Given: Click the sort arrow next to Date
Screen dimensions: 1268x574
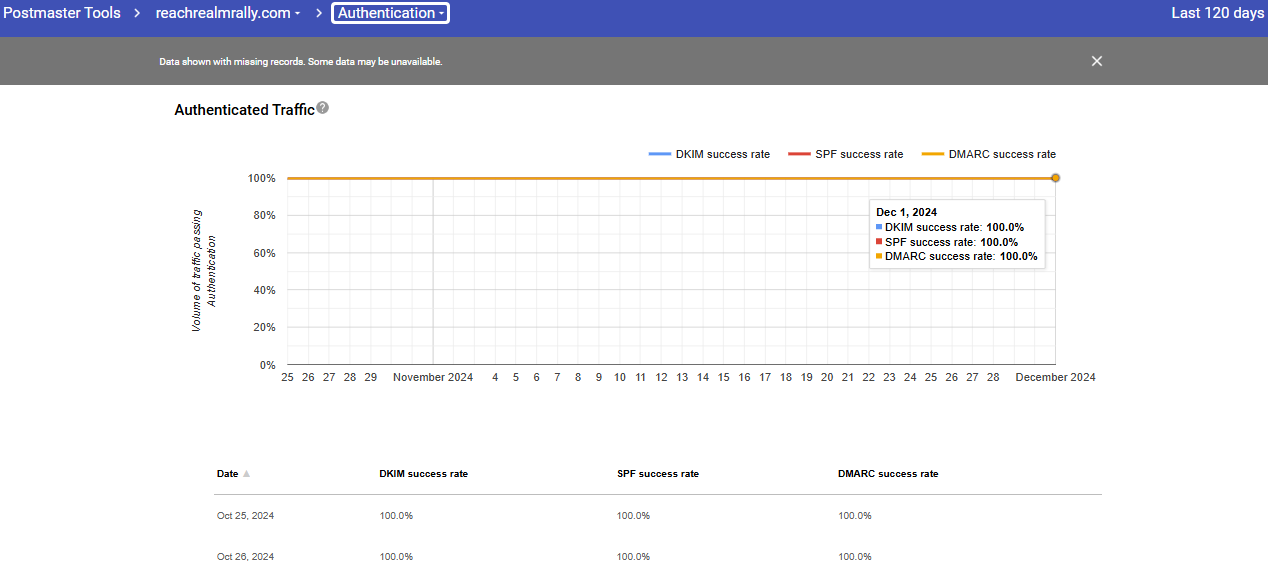Looking at the screenshot, I should (x=246, y=474).
